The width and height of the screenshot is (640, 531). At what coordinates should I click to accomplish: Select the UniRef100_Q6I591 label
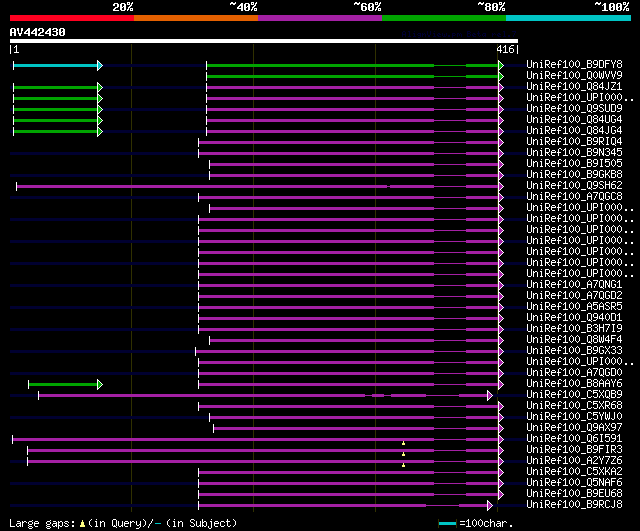(x=574, y=438)
